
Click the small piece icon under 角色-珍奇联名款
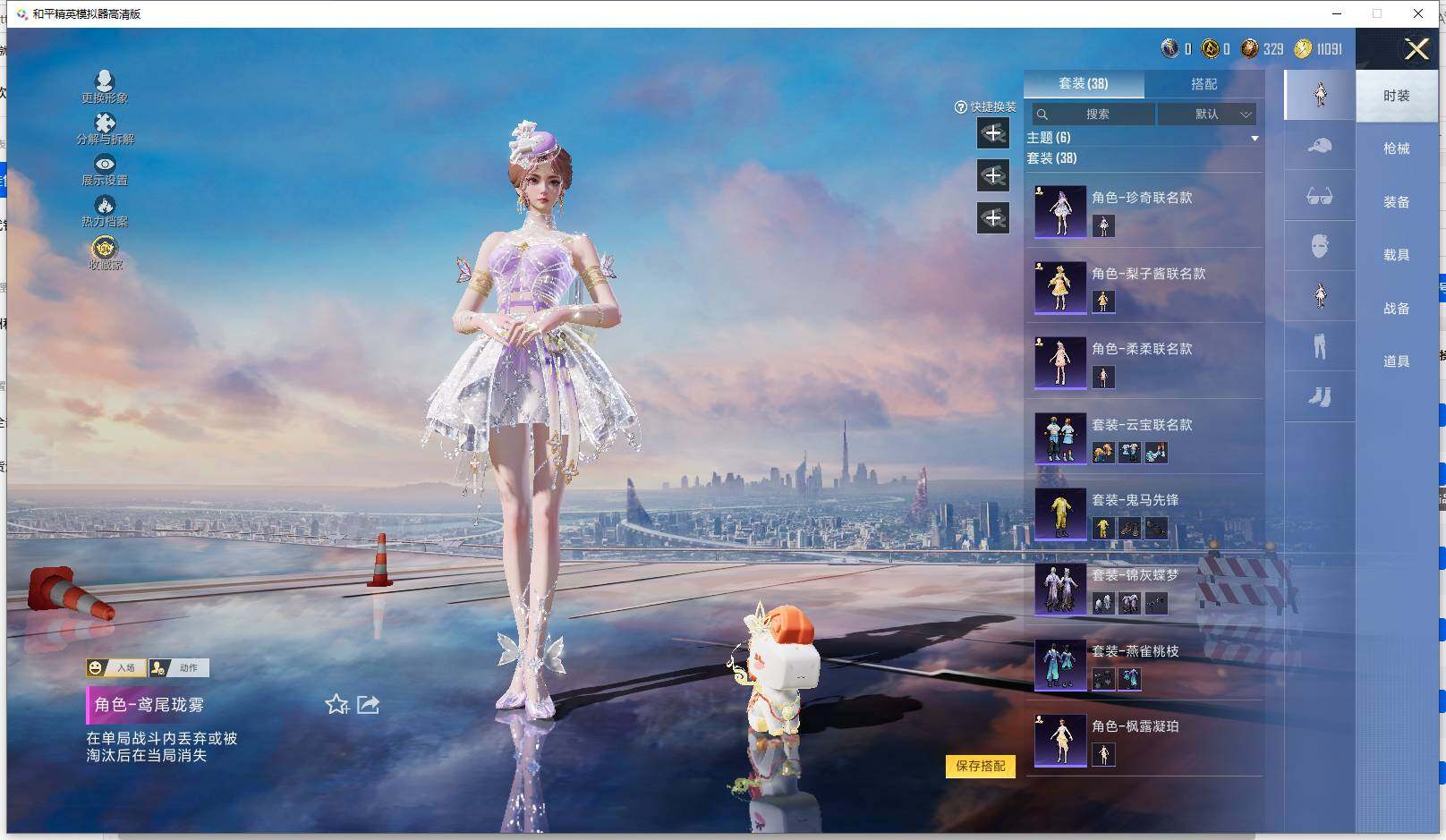coord(1103,225)
